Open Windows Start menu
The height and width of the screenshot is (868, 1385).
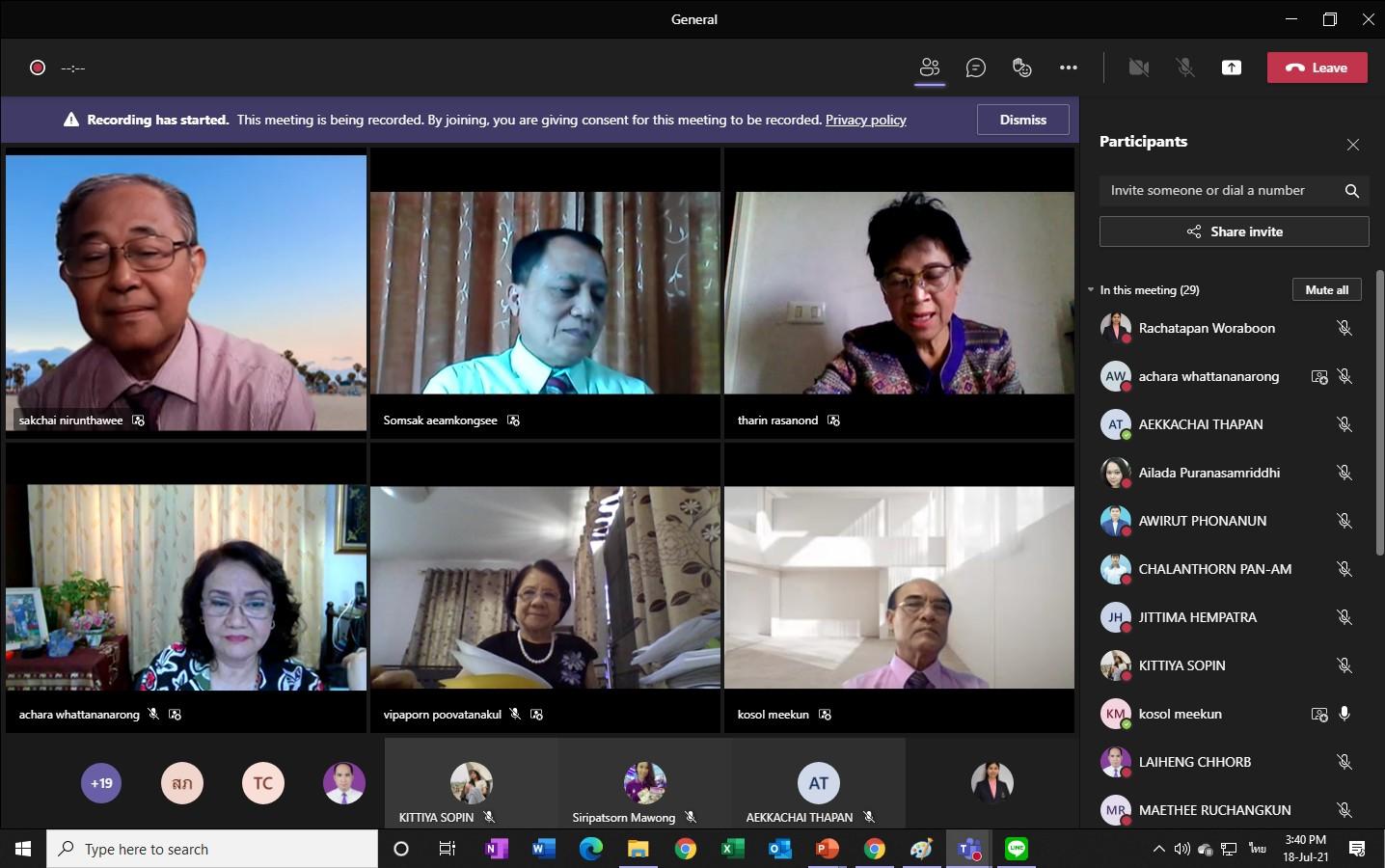click(x=23, y=849)
